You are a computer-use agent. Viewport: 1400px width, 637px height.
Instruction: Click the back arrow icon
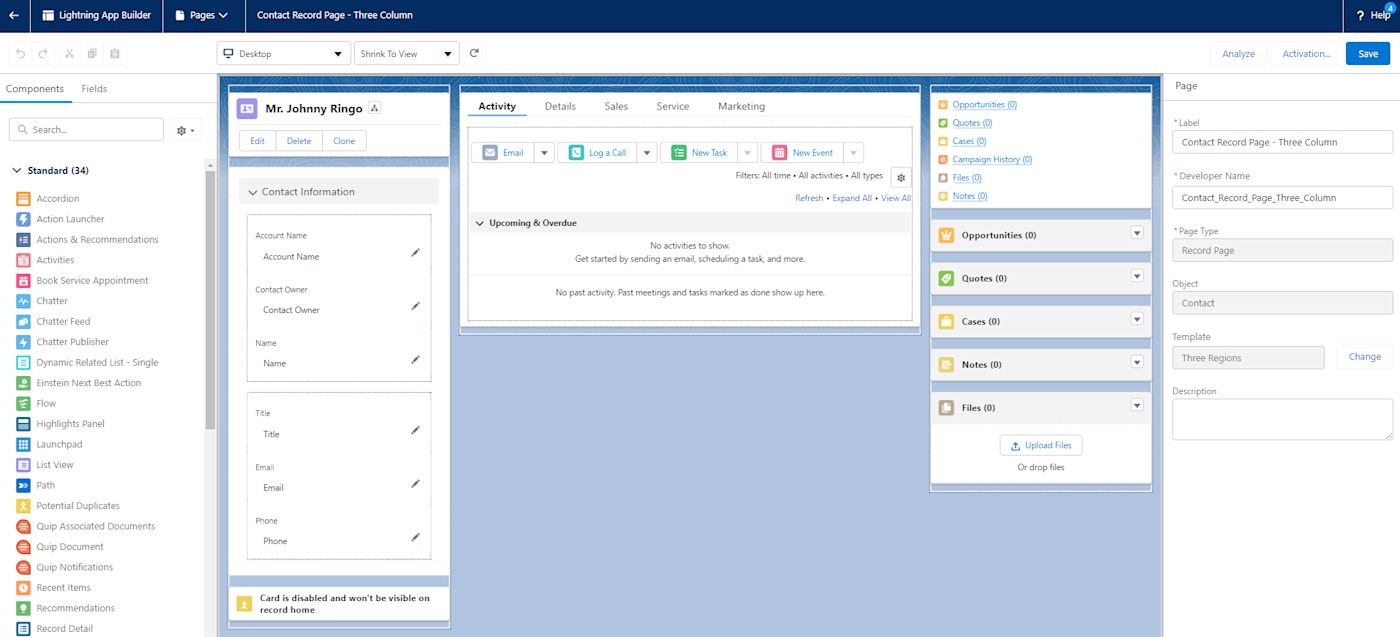click(14, 15)
